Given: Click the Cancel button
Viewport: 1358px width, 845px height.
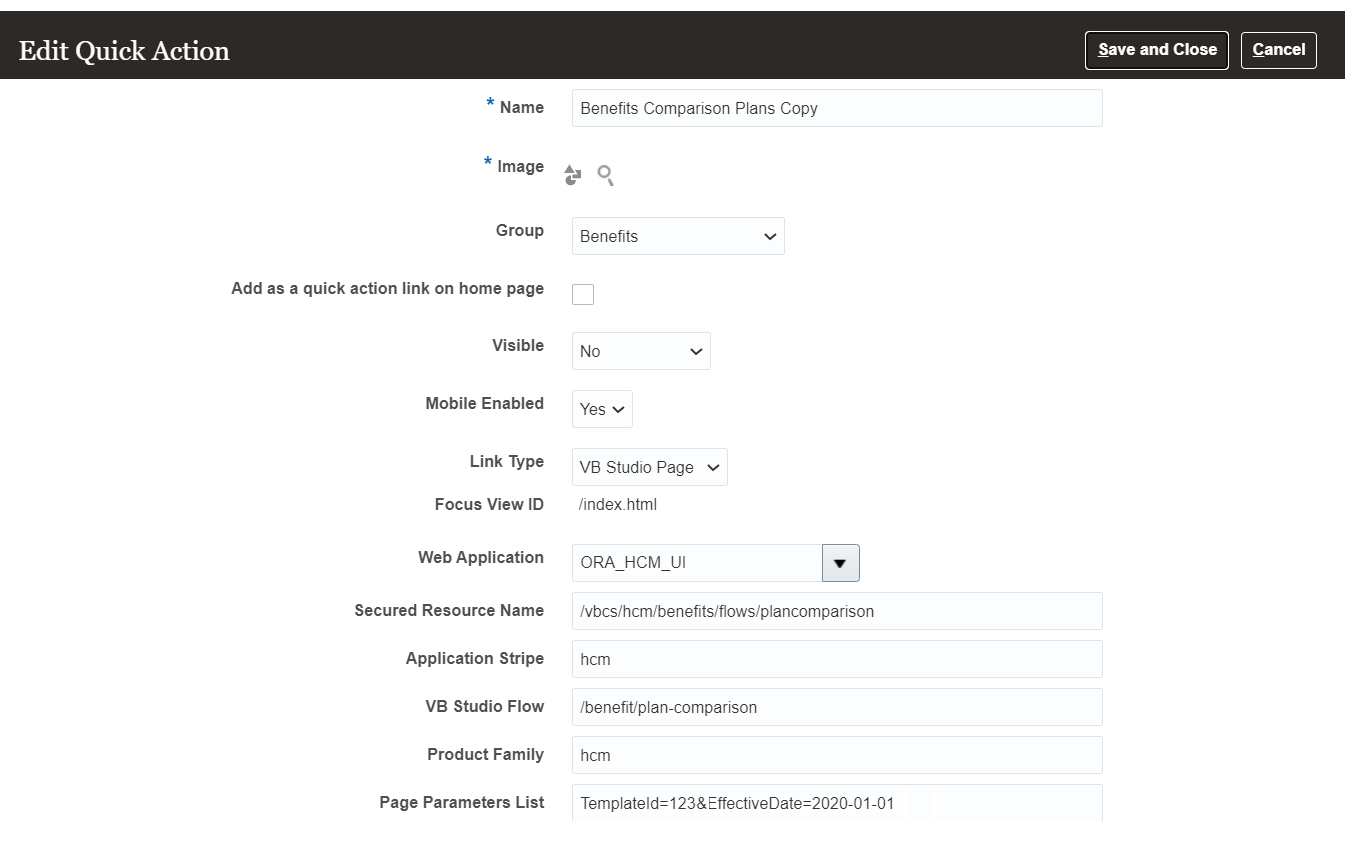Looking at the screenshot, I should (x=1278, y=50).
